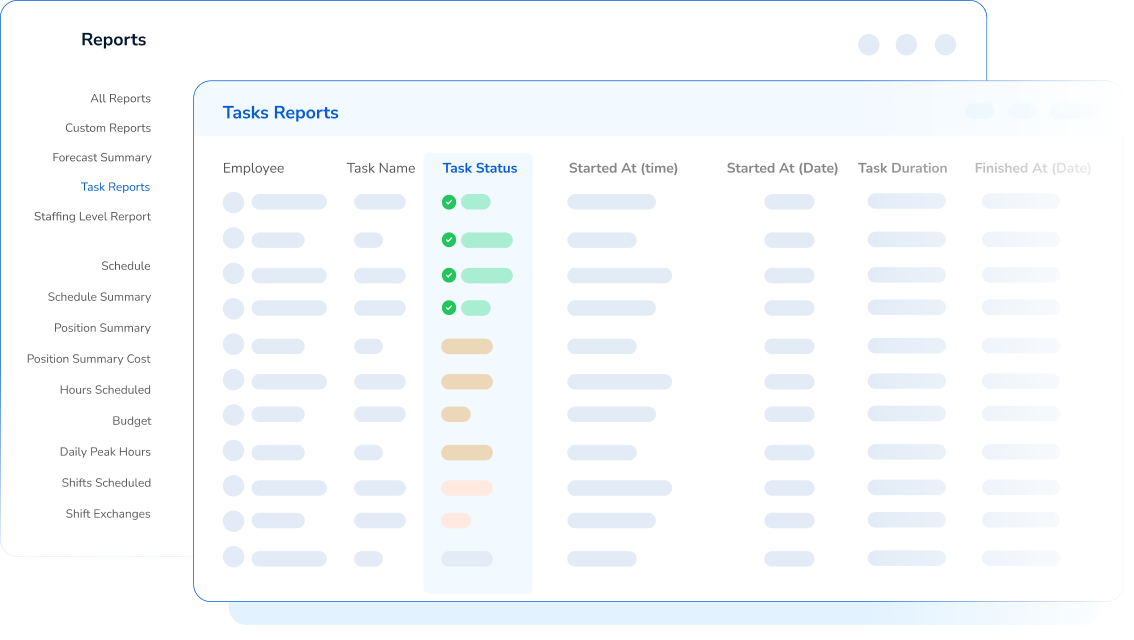1134x640 pixels.
Task: Click the first window control dot on the Reports card
Action: [868, 44]
